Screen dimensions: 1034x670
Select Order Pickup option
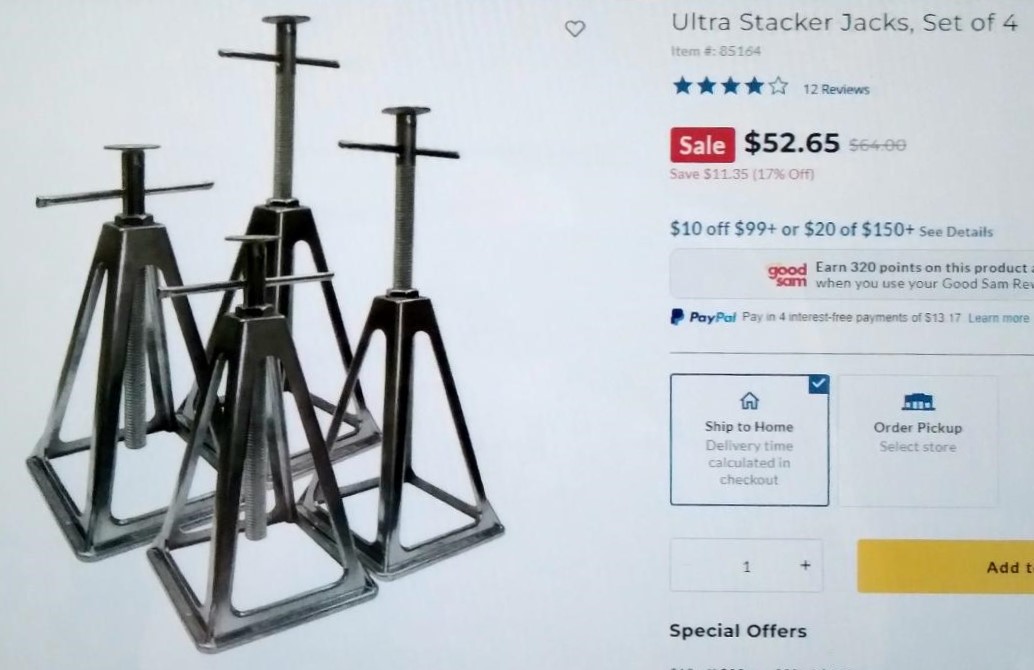[x=918, y=441]
